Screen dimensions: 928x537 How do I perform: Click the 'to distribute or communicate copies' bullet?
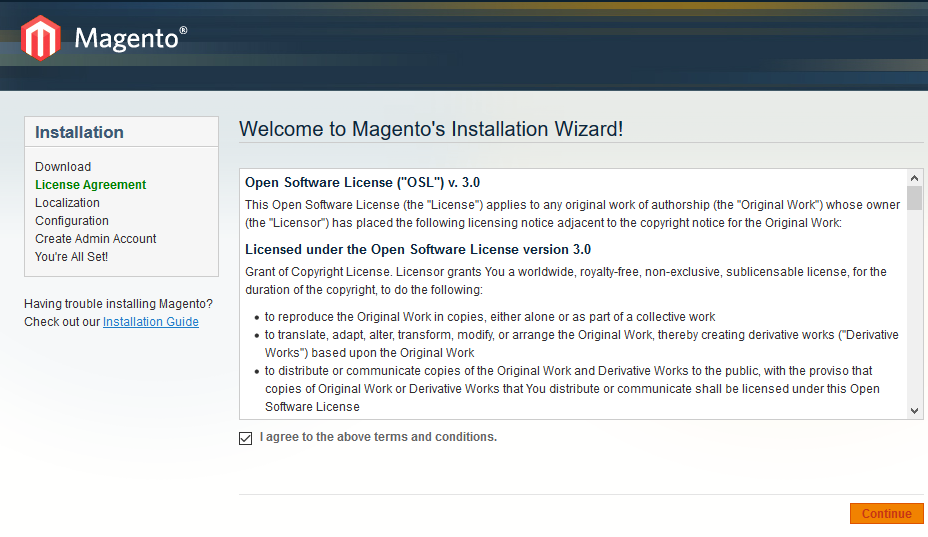pyautogui.click(x=572, y=388)
